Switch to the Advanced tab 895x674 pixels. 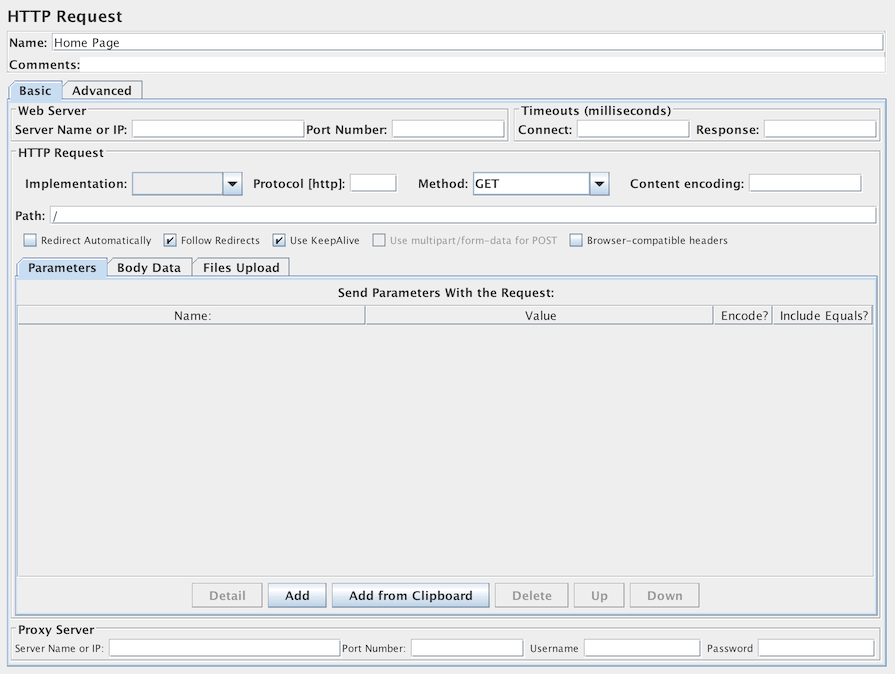coord(102,91)
